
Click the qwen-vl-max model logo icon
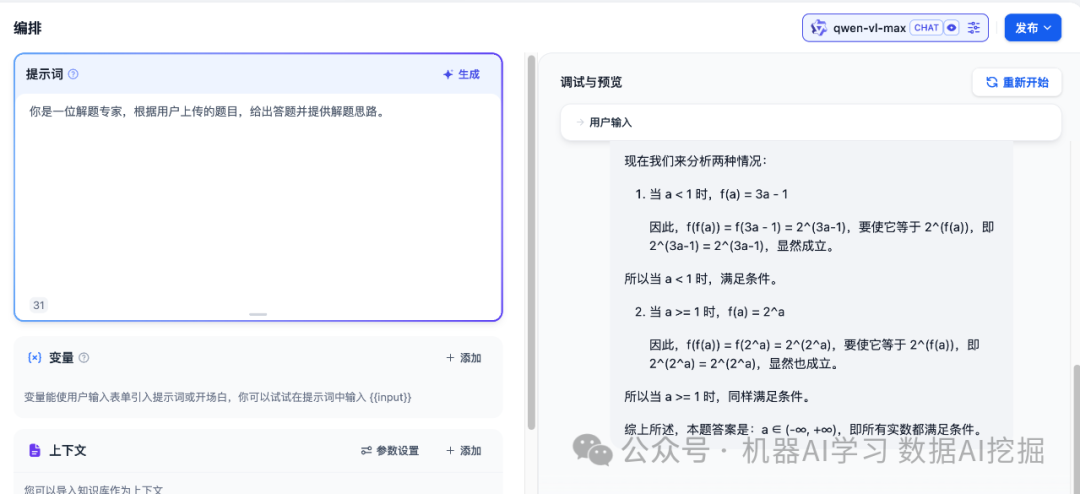[819, 28]
